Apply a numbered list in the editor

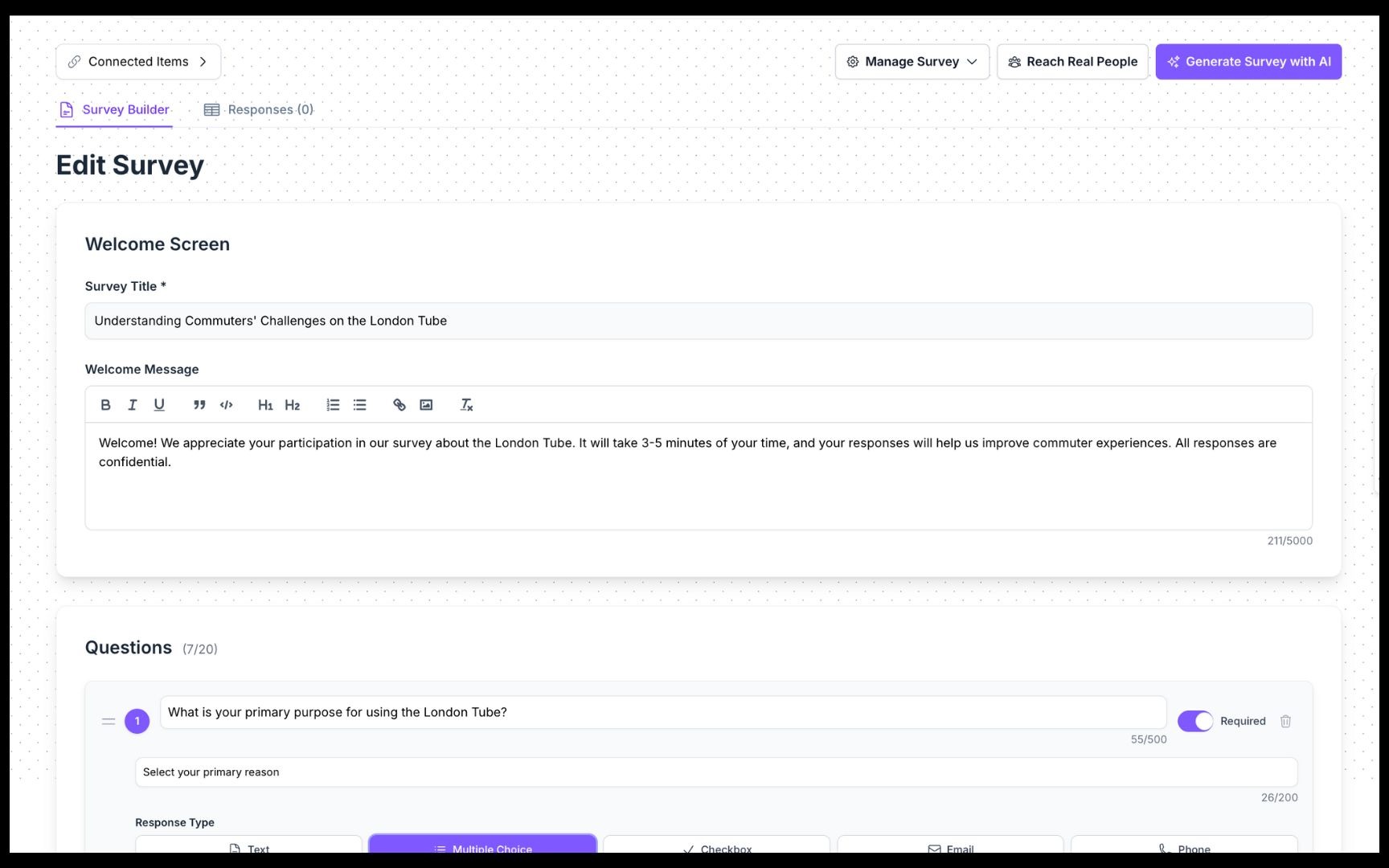(x=333, y=404)
